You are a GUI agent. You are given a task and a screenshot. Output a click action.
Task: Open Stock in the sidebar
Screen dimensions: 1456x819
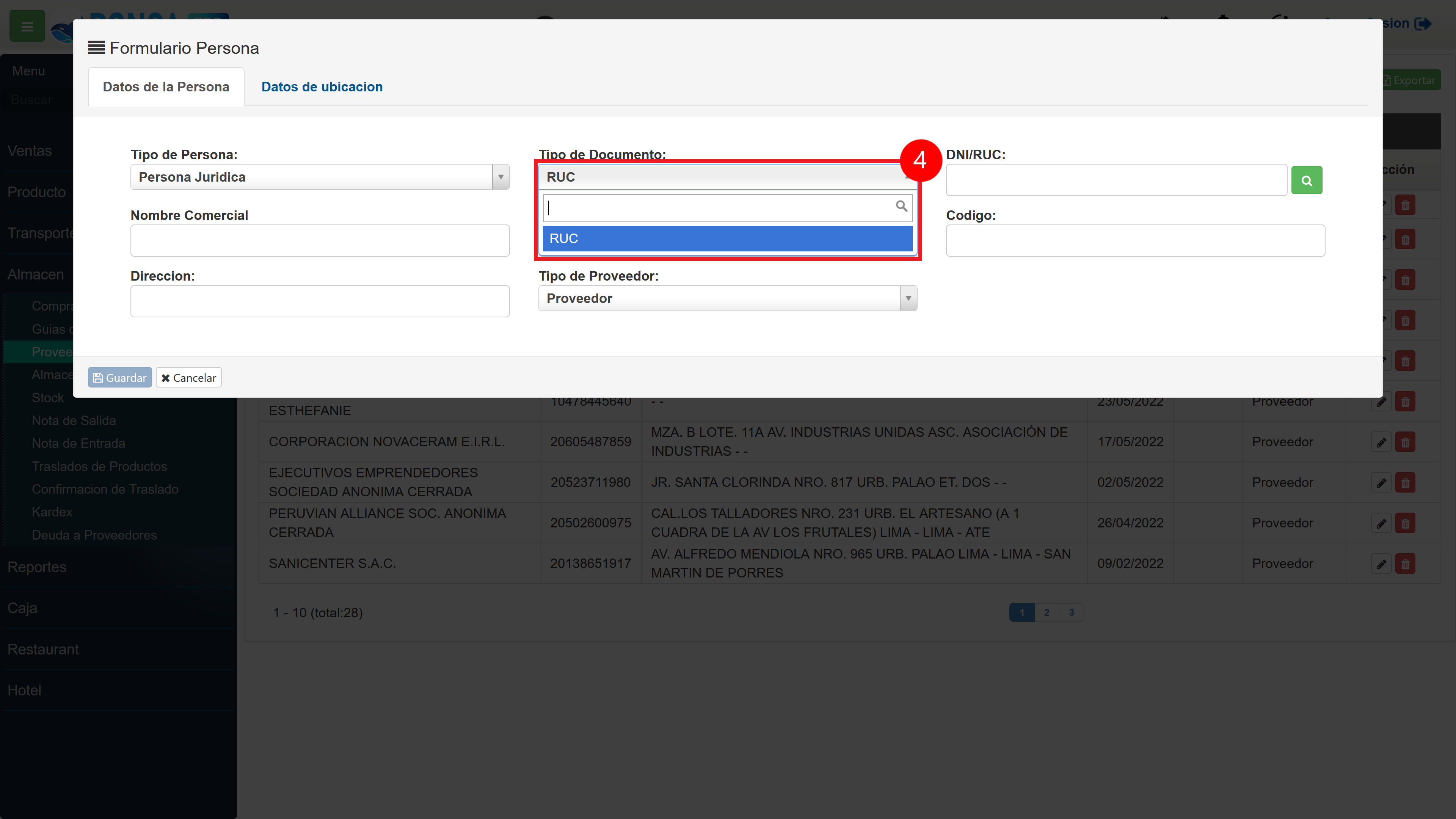point(48,398)
